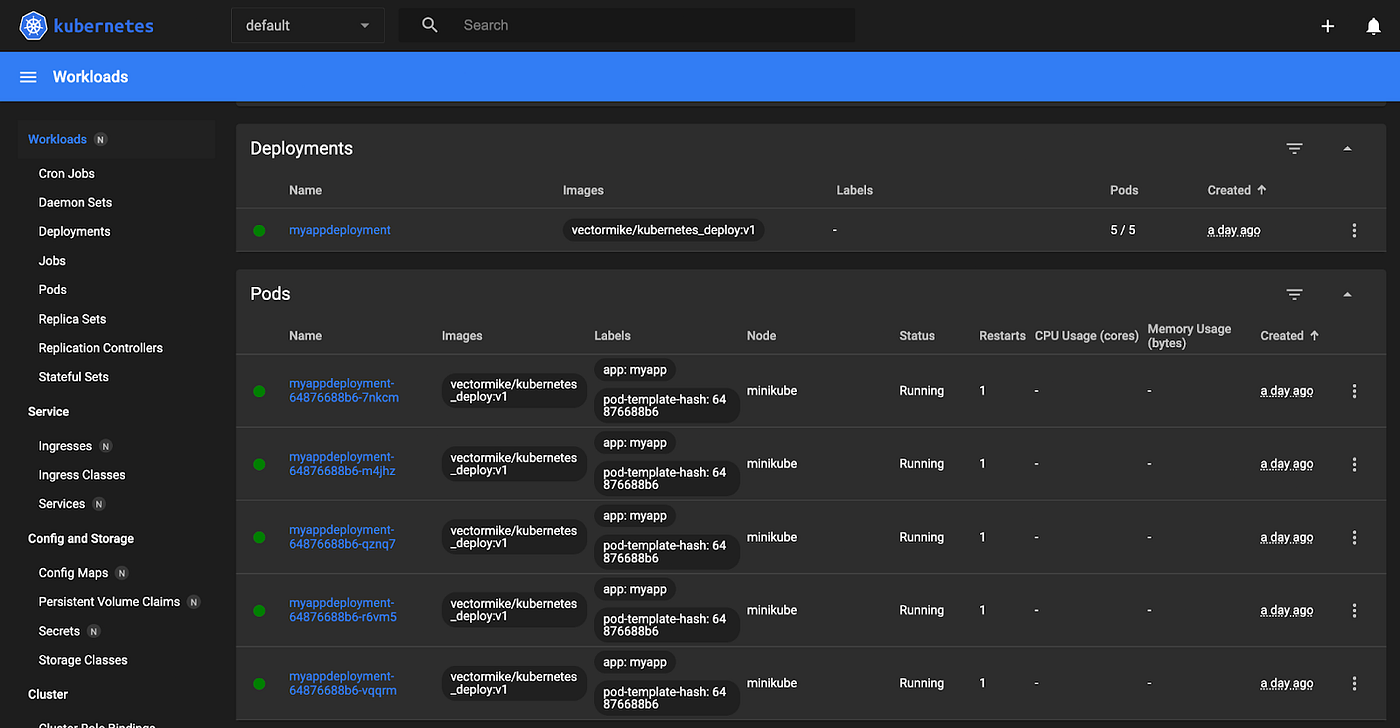Open actions menu for pod r6vm5
Image resolution: width=1400 pixels, height=728 pixels.
point(1355,610)
